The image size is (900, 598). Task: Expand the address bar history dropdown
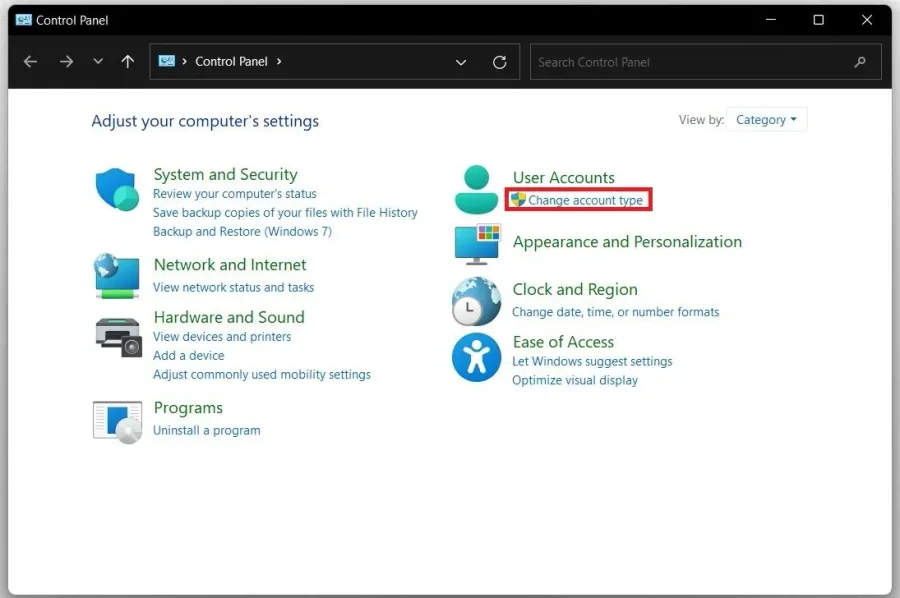pyautogui.click(x=461, y=62)
